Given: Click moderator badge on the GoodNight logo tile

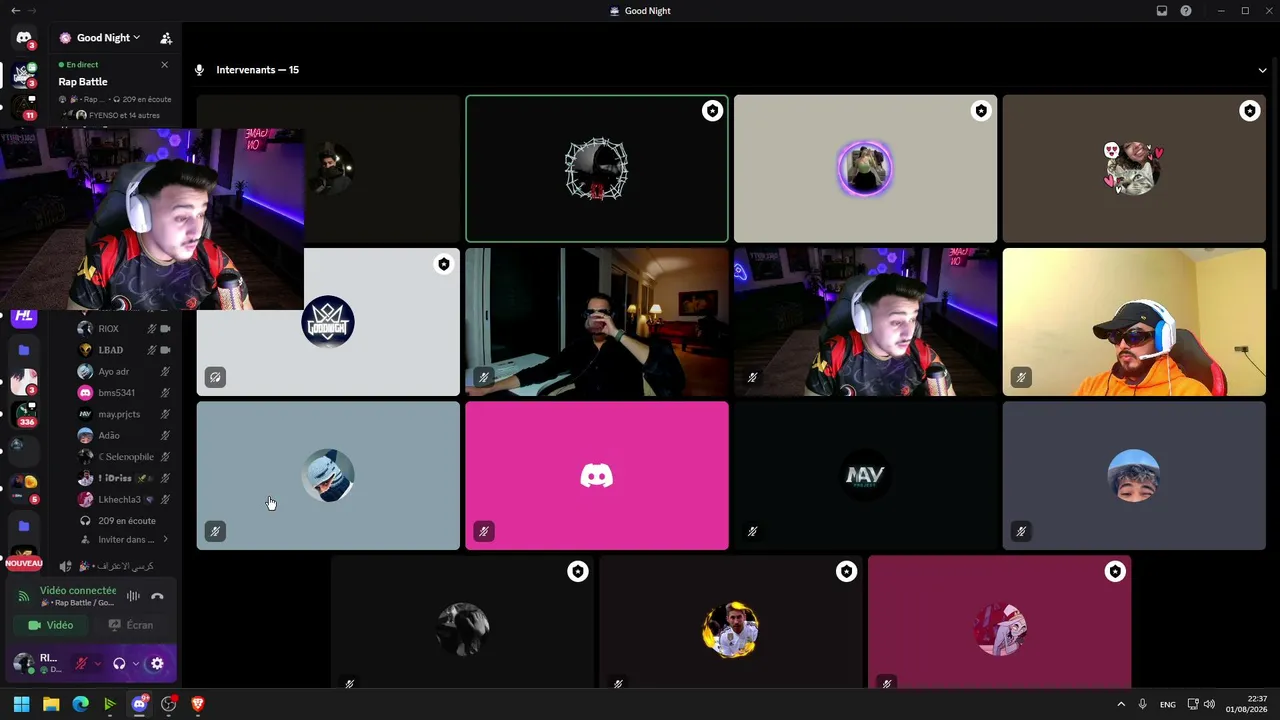Looking at the screenshot, I should coord(444,264).
